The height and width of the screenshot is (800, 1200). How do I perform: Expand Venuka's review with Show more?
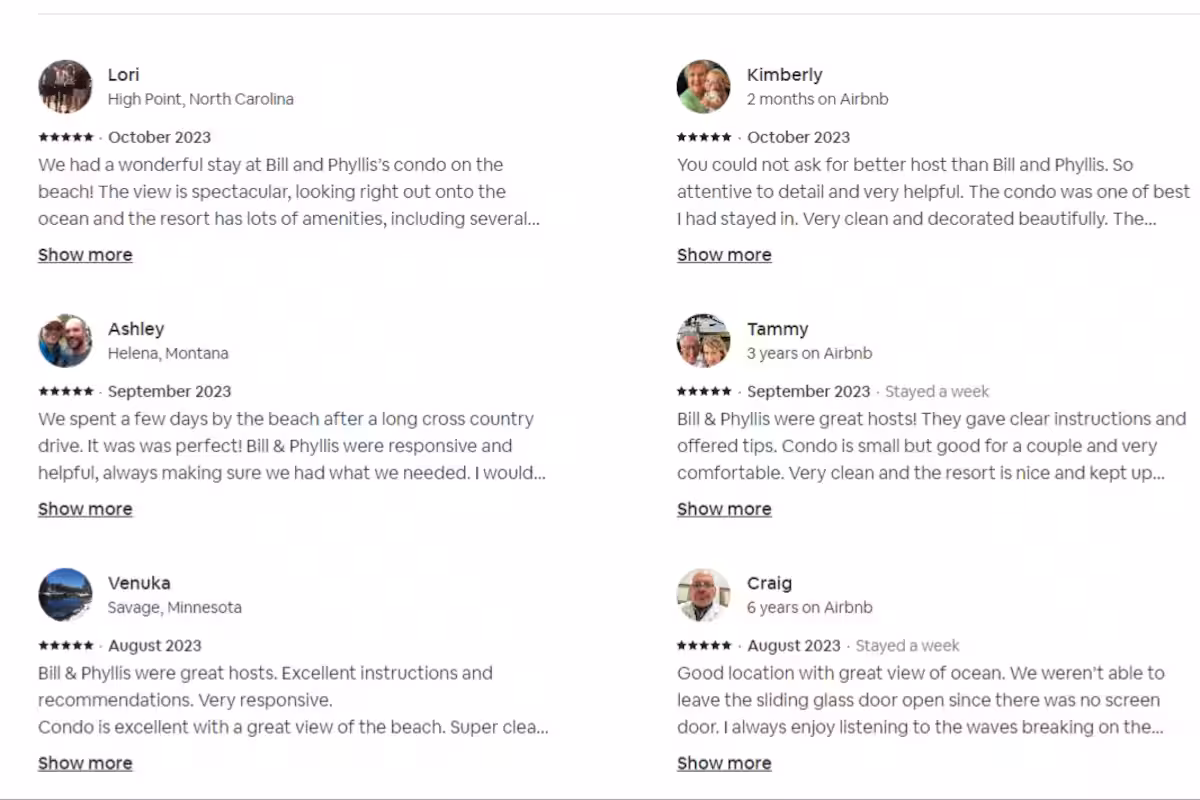point(85,763)
